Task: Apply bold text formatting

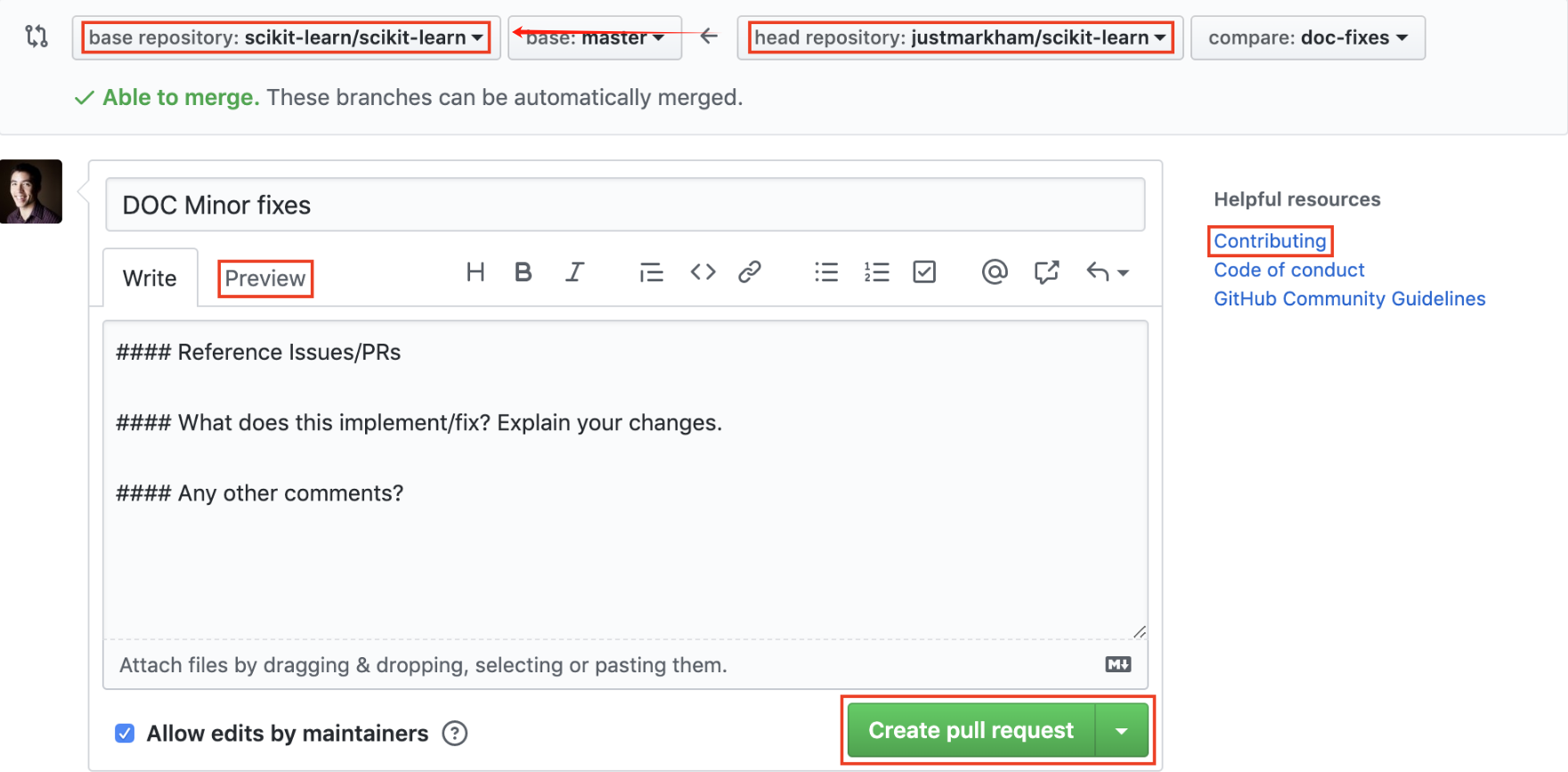Action: [524, 272]
